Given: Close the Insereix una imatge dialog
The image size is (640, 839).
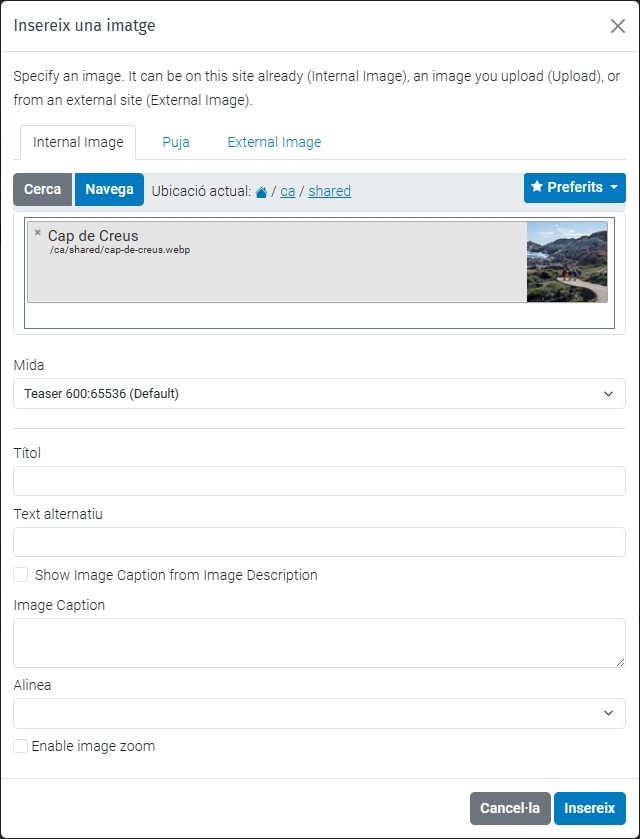Looking at the screenshot, I should (x=617, y=26).
